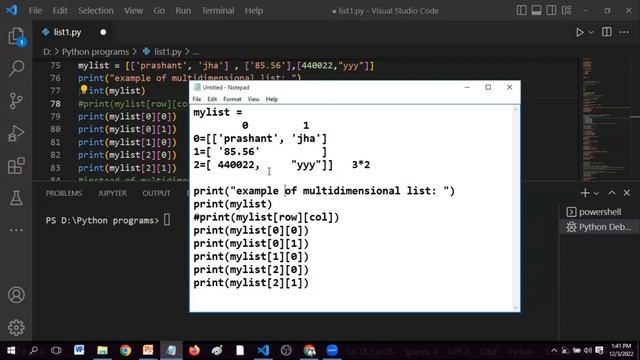Open Notepad View menu

pyautogui.click(x=253, y=99)
